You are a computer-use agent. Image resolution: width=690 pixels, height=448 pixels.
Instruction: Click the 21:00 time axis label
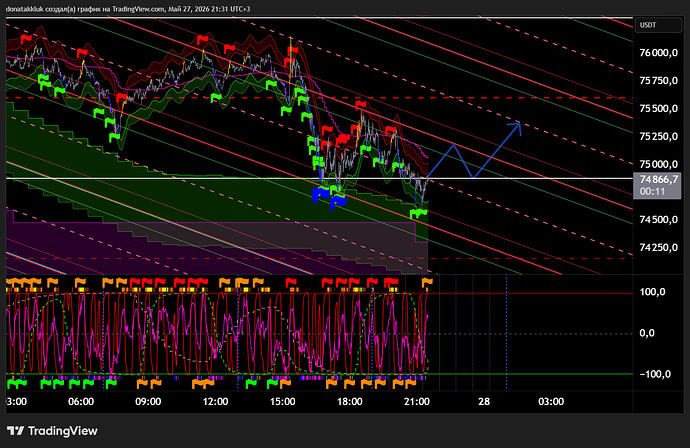[x=417, y=402]
